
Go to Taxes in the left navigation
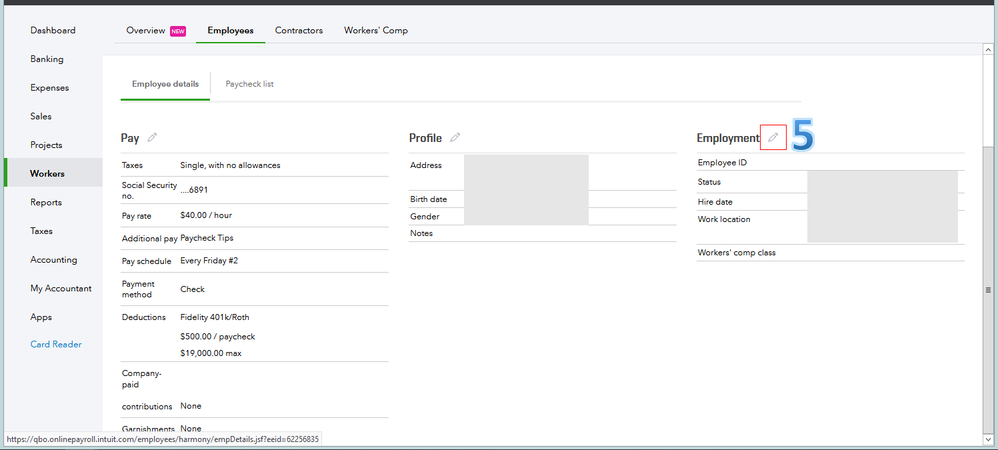(x=42, y=231)
